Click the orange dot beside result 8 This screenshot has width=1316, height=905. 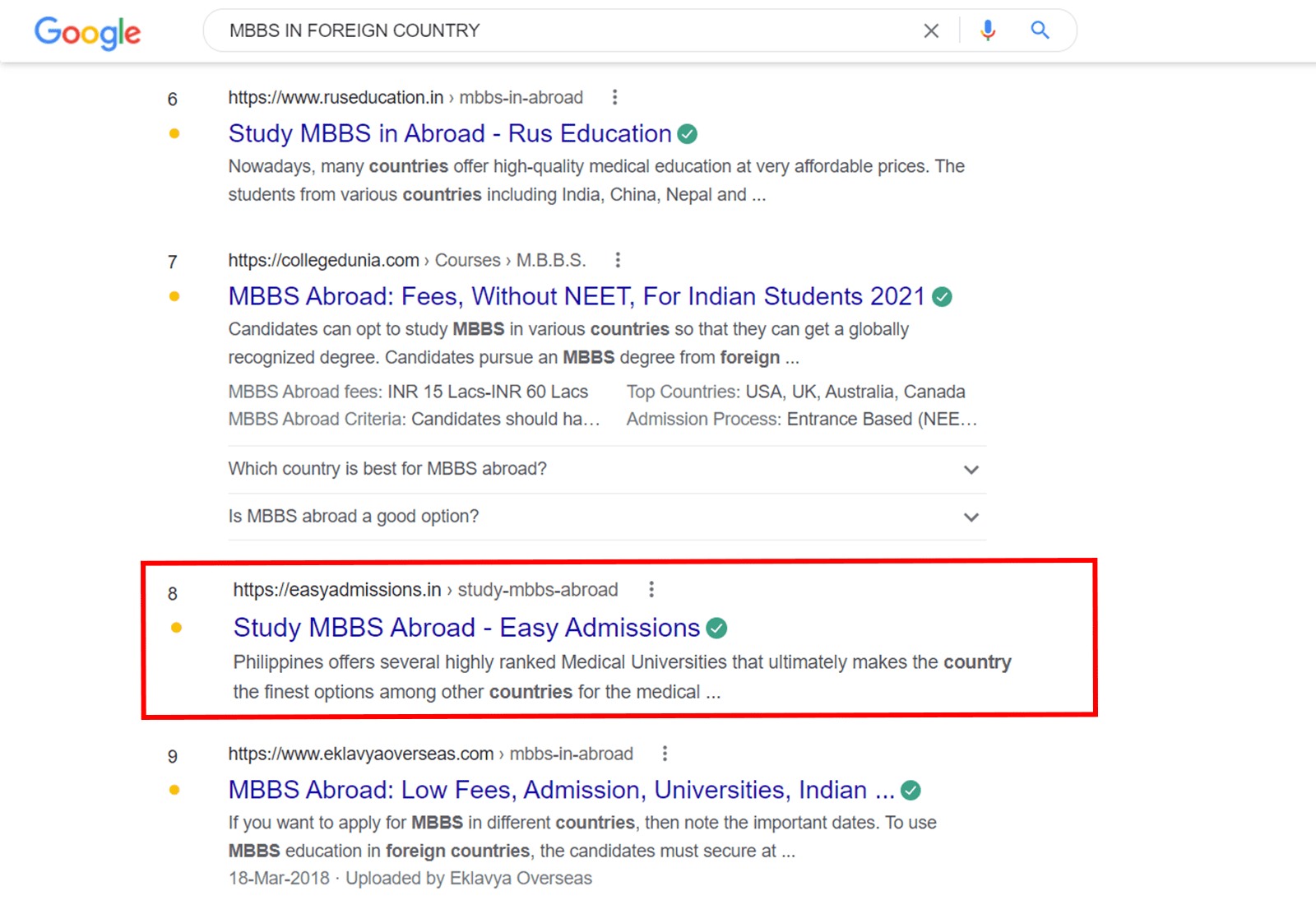point(176,628)
